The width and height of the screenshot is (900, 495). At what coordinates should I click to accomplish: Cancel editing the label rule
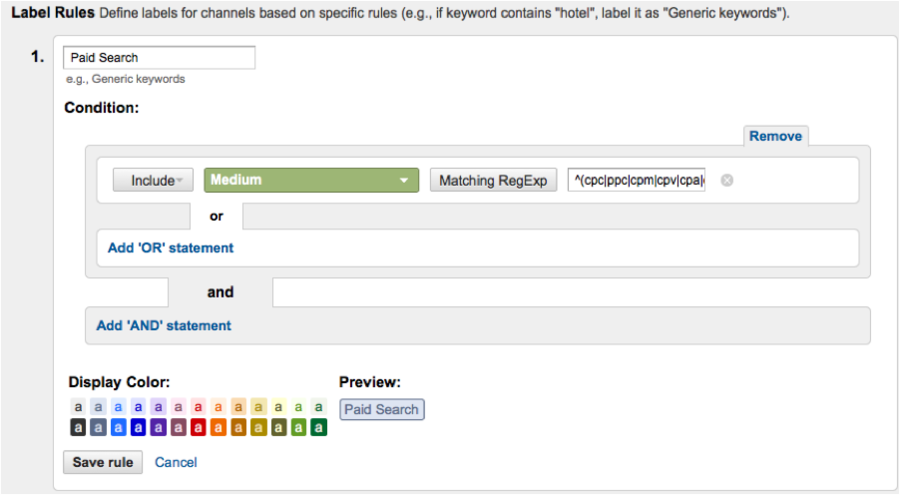(x=176, y=462)
